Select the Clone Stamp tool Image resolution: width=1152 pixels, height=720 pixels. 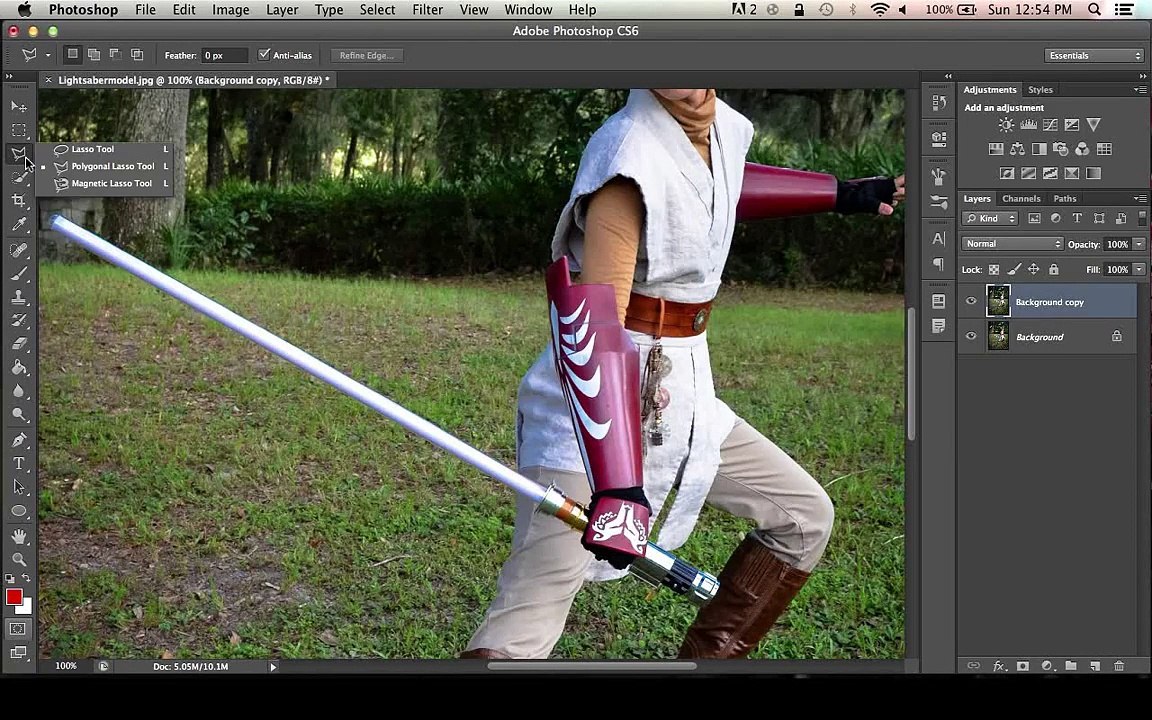click(19, 297)
